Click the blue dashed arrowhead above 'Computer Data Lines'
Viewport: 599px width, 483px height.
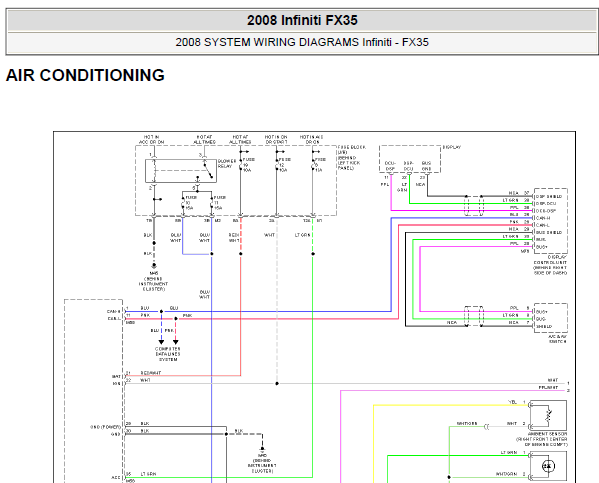click(x=161, y=342)
